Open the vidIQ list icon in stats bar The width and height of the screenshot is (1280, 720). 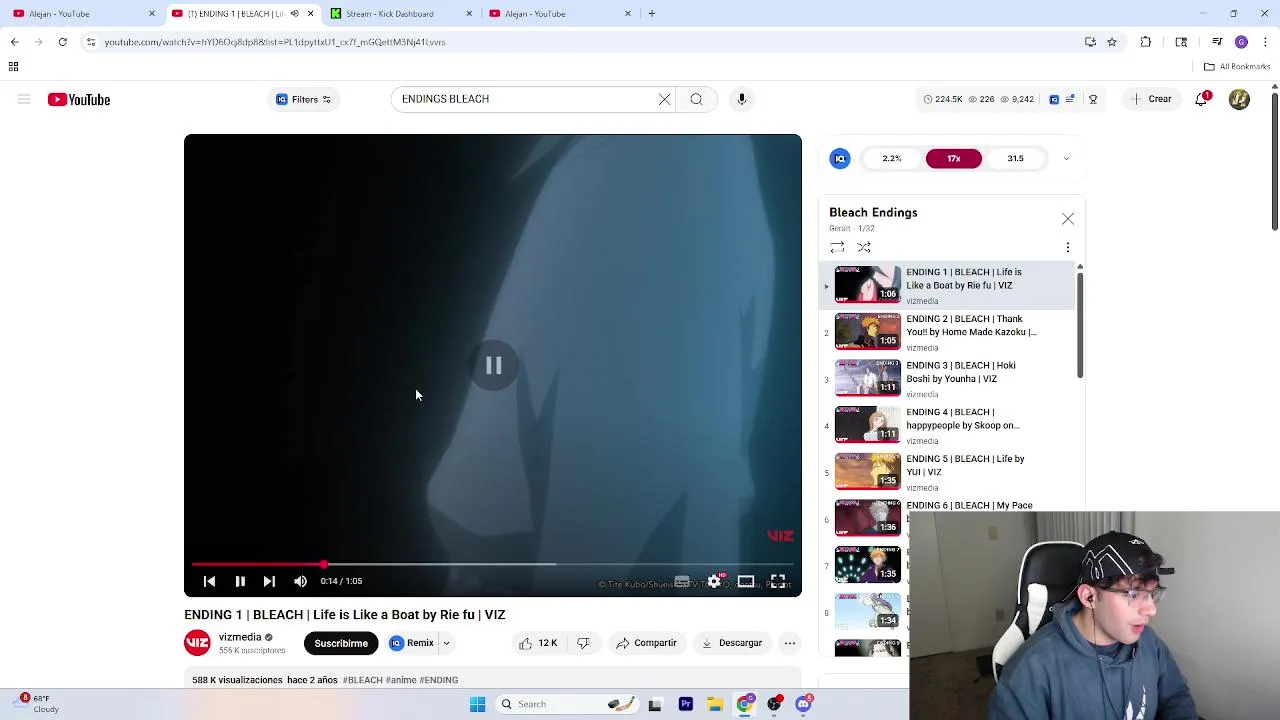[1070, 99]
